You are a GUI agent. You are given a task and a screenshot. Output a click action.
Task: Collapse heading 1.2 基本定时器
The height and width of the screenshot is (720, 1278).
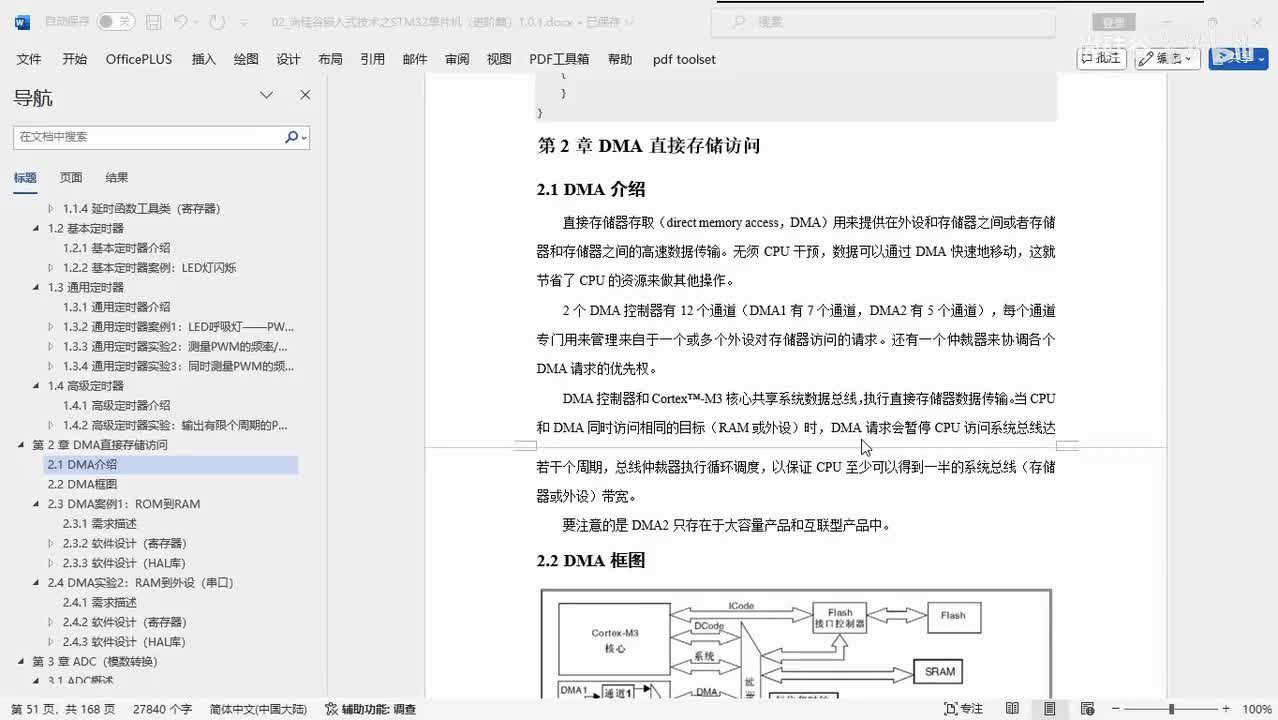[37, 229]
